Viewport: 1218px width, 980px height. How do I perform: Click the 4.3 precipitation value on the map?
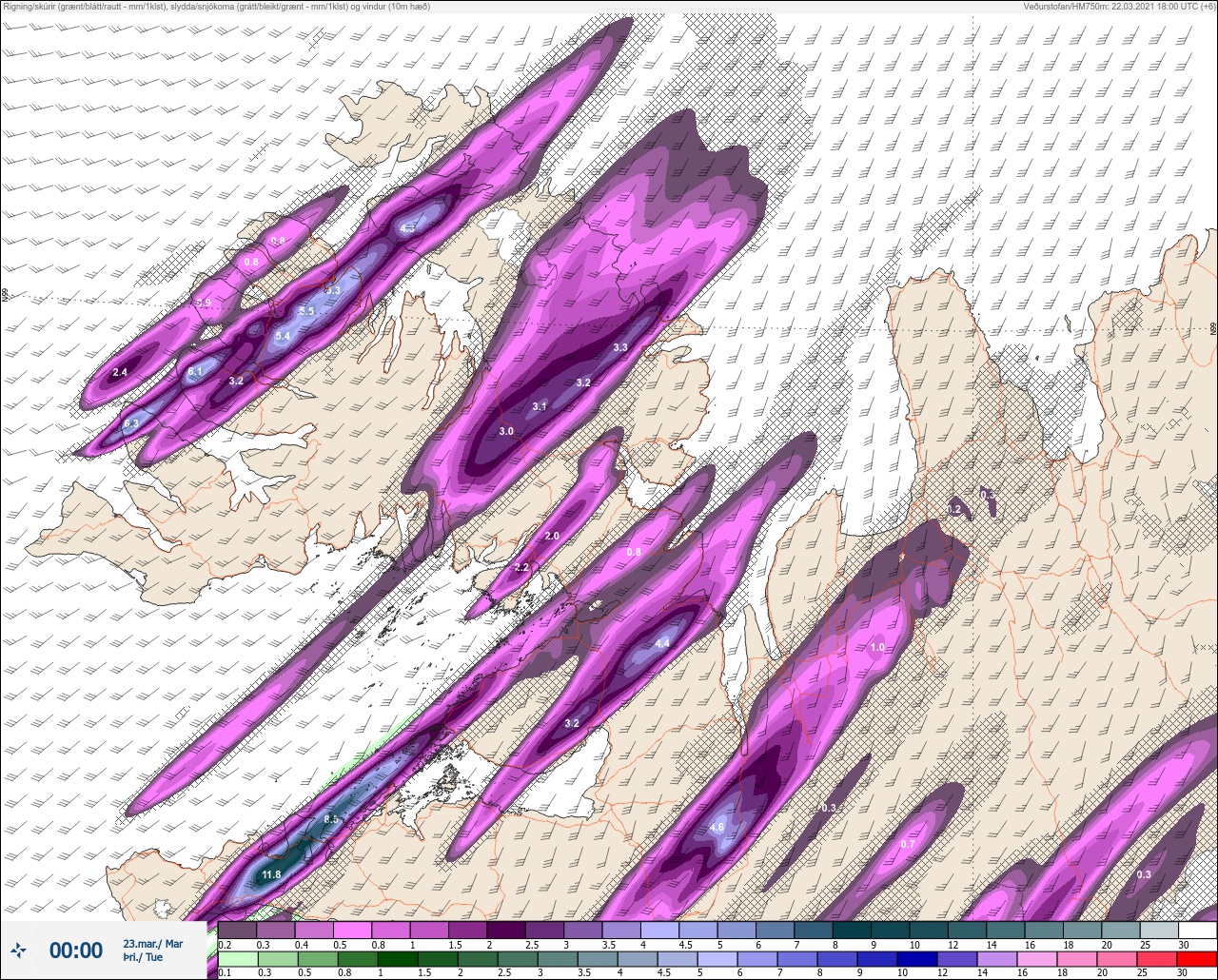coord(408,228)
